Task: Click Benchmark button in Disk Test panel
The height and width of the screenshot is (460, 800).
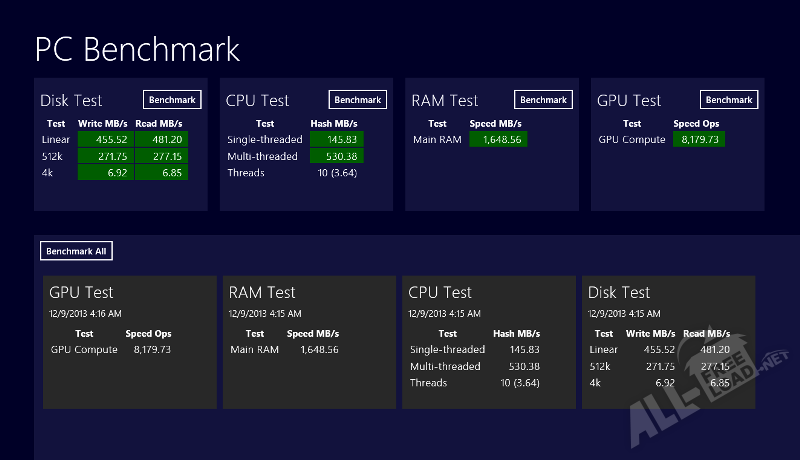Action: click(x=172, y=100)
